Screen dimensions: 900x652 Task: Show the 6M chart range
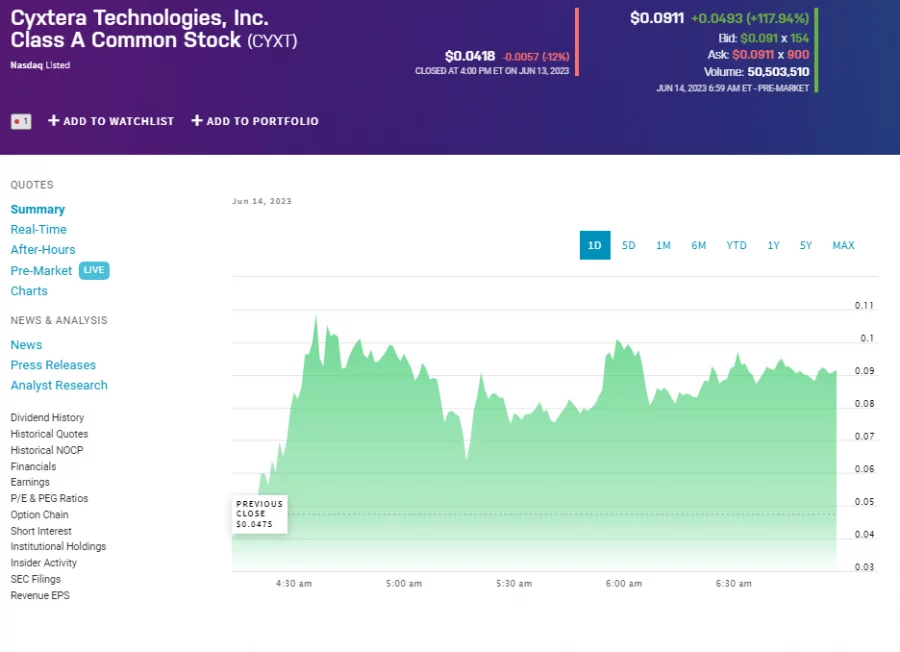[698, 245]
